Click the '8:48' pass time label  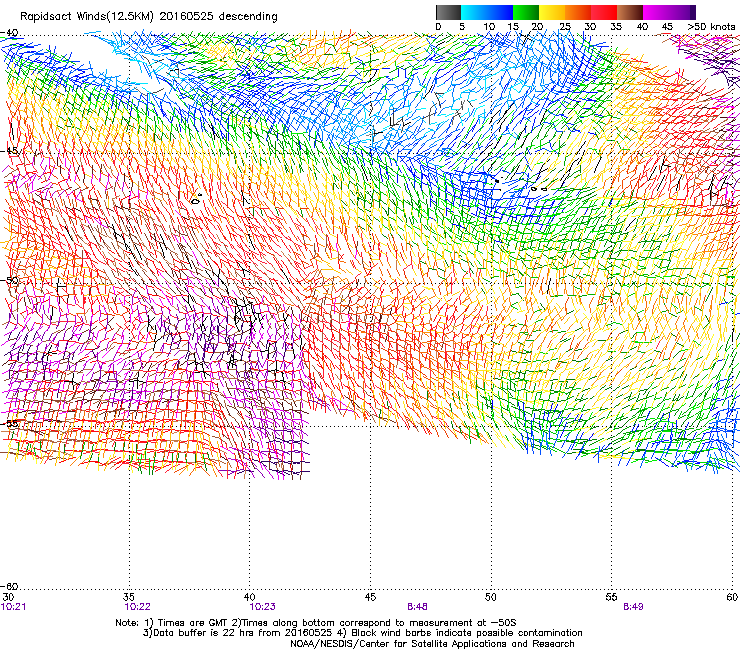pos(418,607)
